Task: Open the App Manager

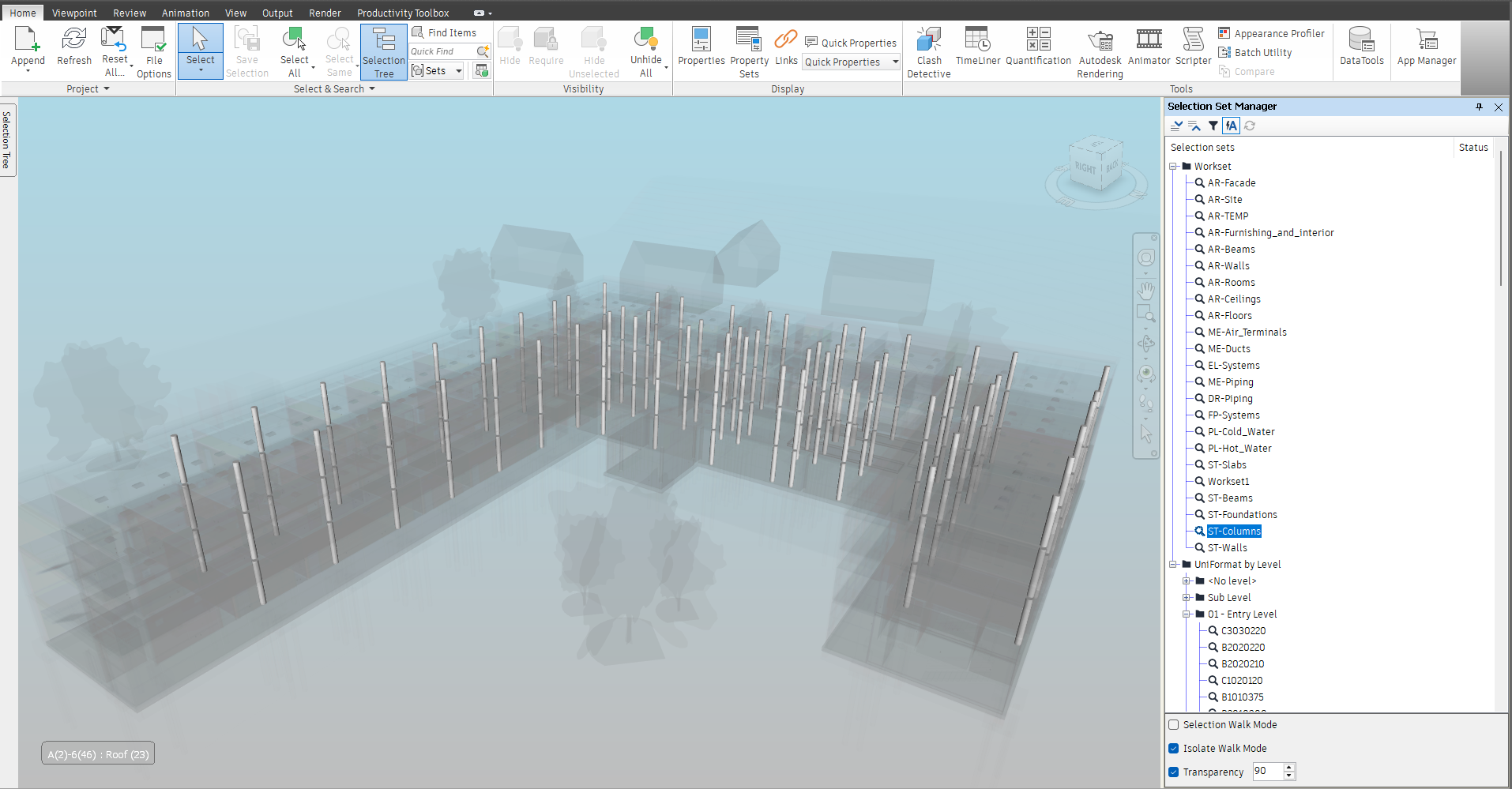Action: [x=1427, y=46]
